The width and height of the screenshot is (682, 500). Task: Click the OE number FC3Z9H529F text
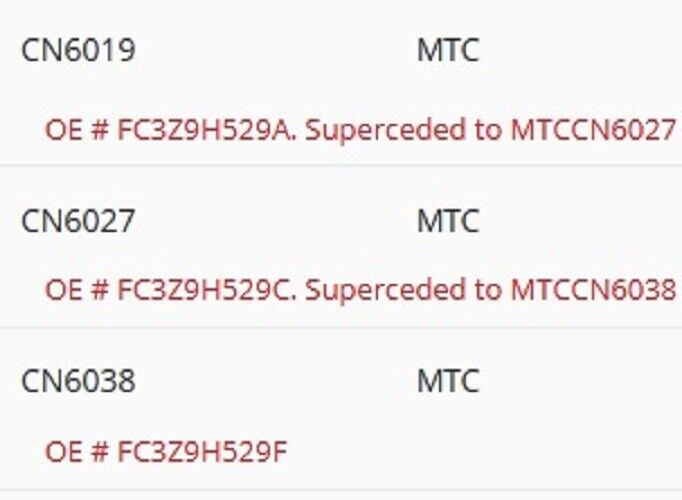point(203,451)
